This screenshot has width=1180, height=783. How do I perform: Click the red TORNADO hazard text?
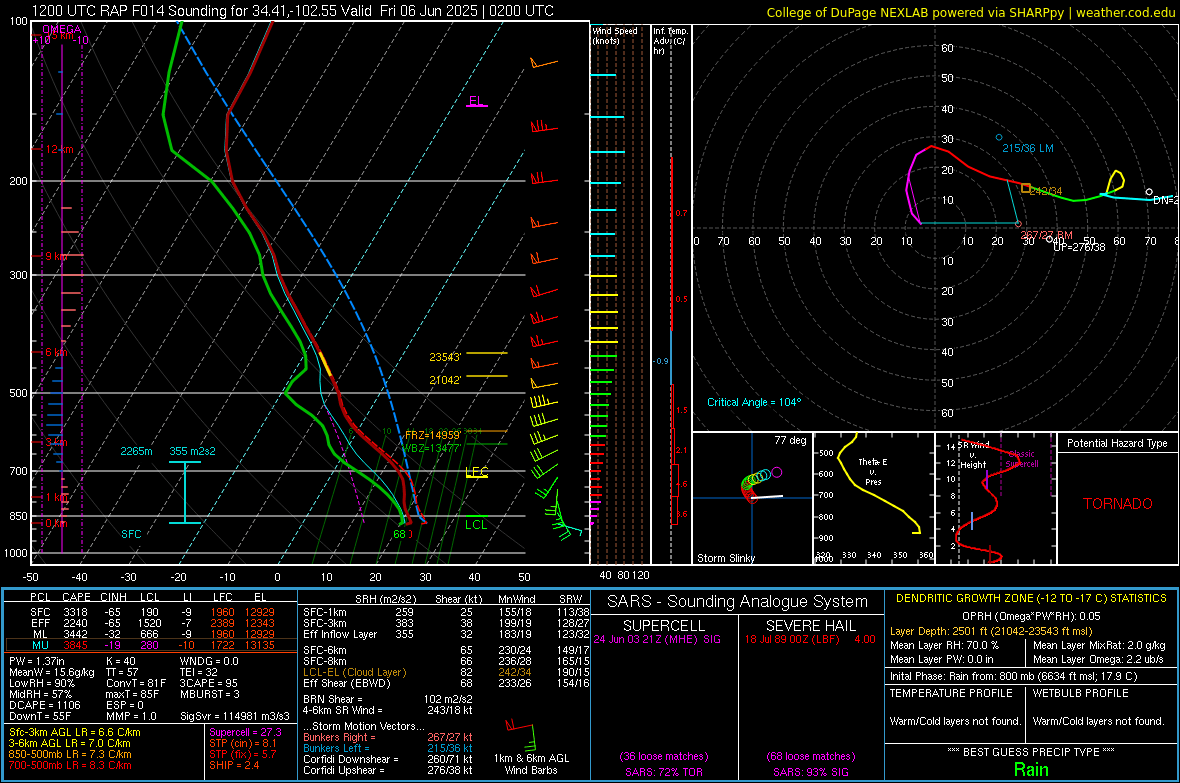click(1118, 504)
